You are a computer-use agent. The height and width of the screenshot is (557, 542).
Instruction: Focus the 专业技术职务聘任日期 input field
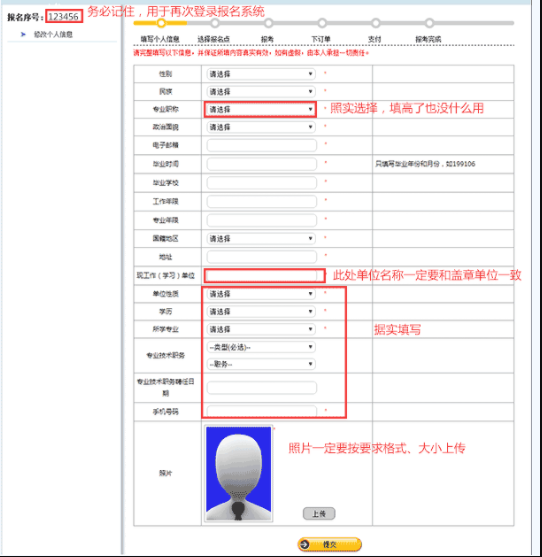tap(262, 388)
